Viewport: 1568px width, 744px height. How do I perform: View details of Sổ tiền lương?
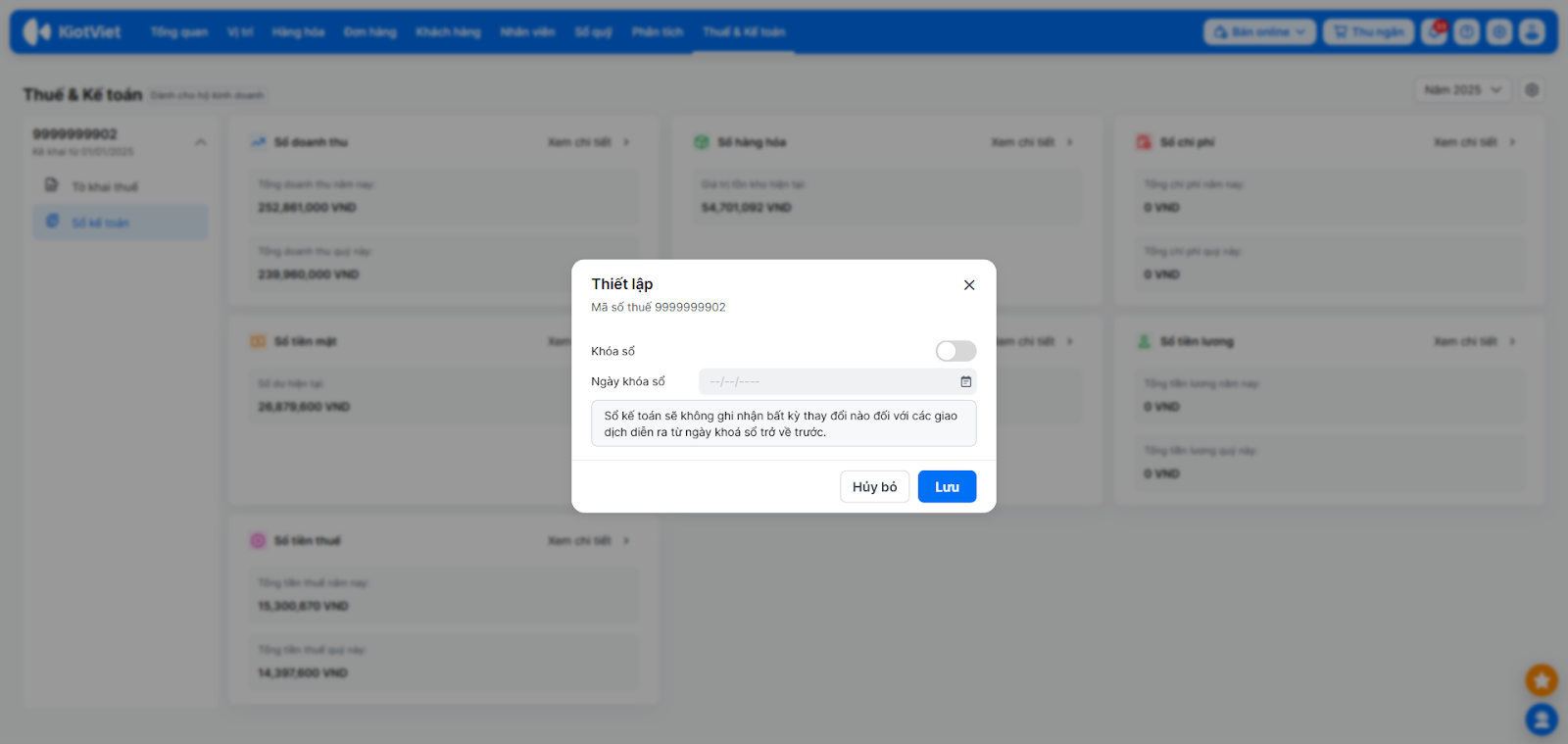[1475, 341]
